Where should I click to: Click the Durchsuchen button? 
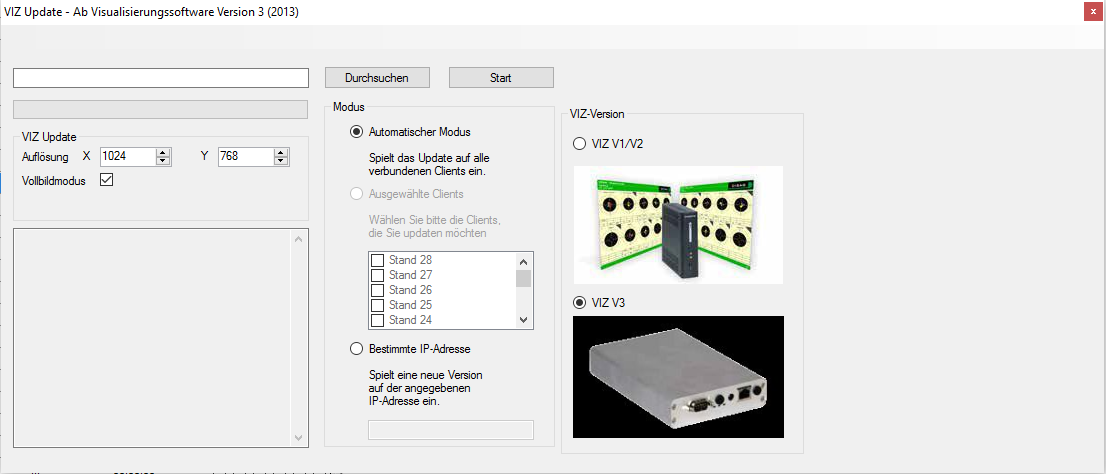point(379,77)
